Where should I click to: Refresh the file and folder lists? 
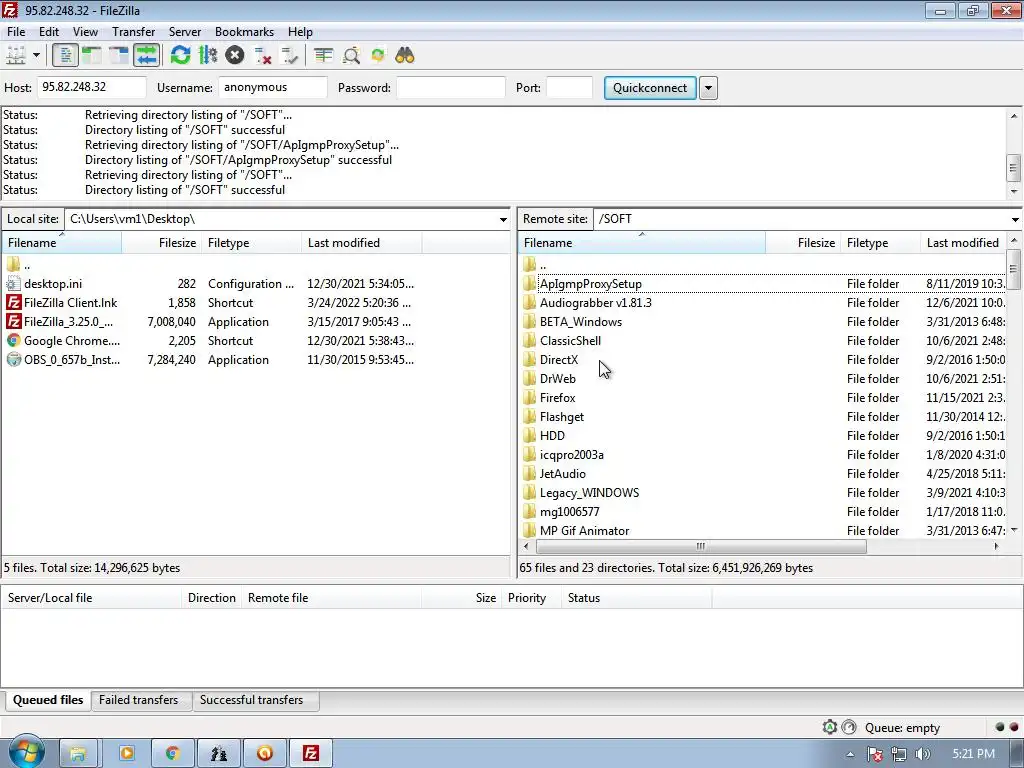(180, 56)
